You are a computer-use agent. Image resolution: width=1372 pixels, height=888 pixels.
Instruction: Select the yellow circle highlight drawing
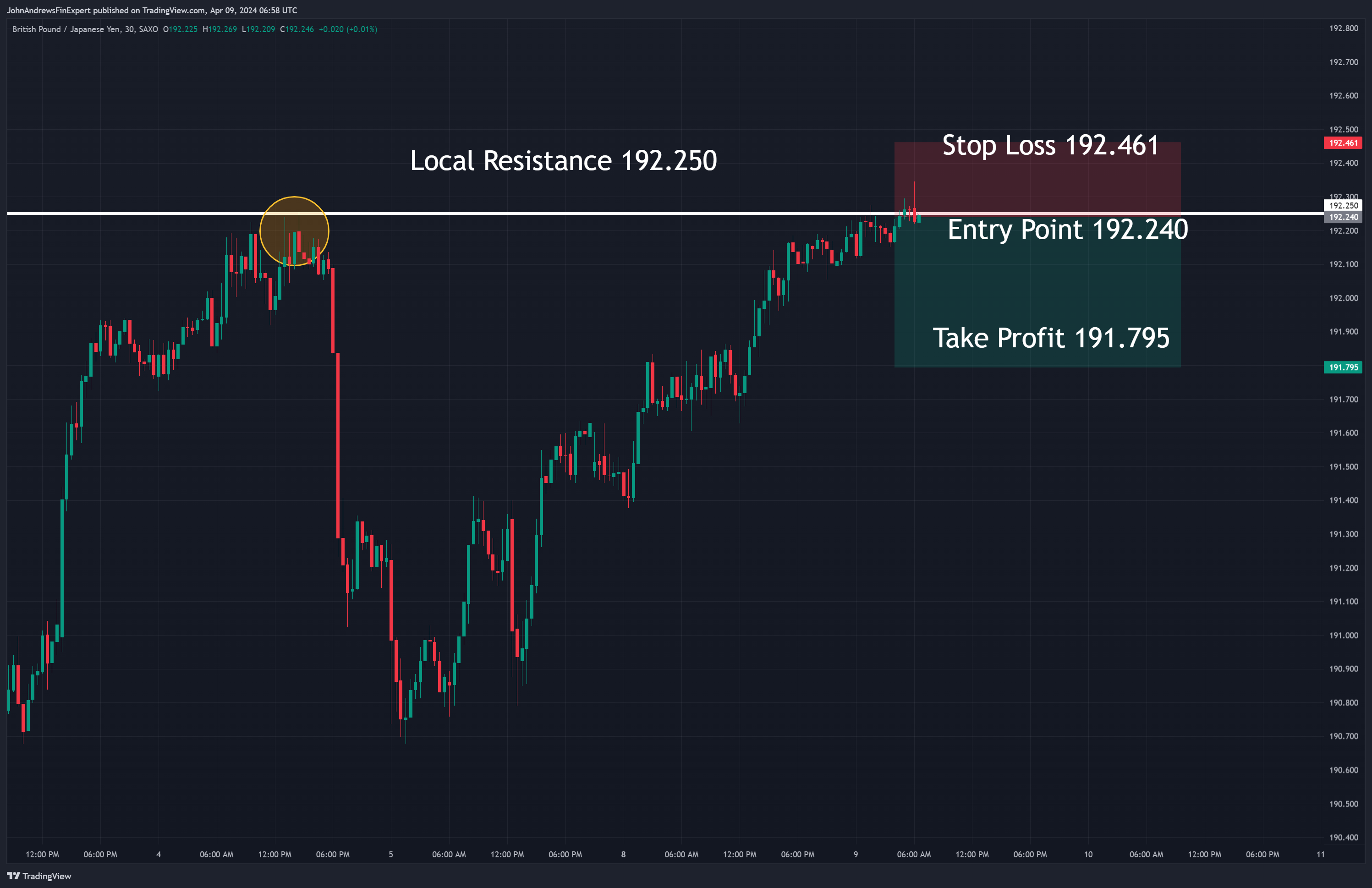pyautogui.click(x=294, y=231)
